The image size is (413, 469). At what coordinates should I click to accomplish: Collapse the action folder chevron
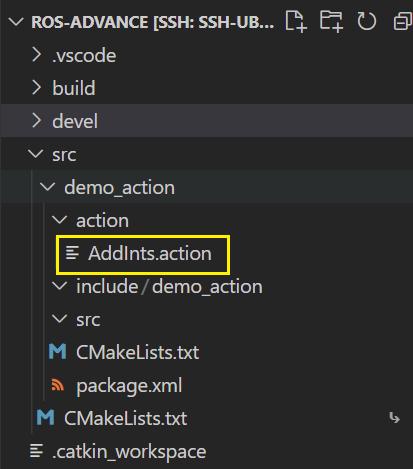[60, 220]
